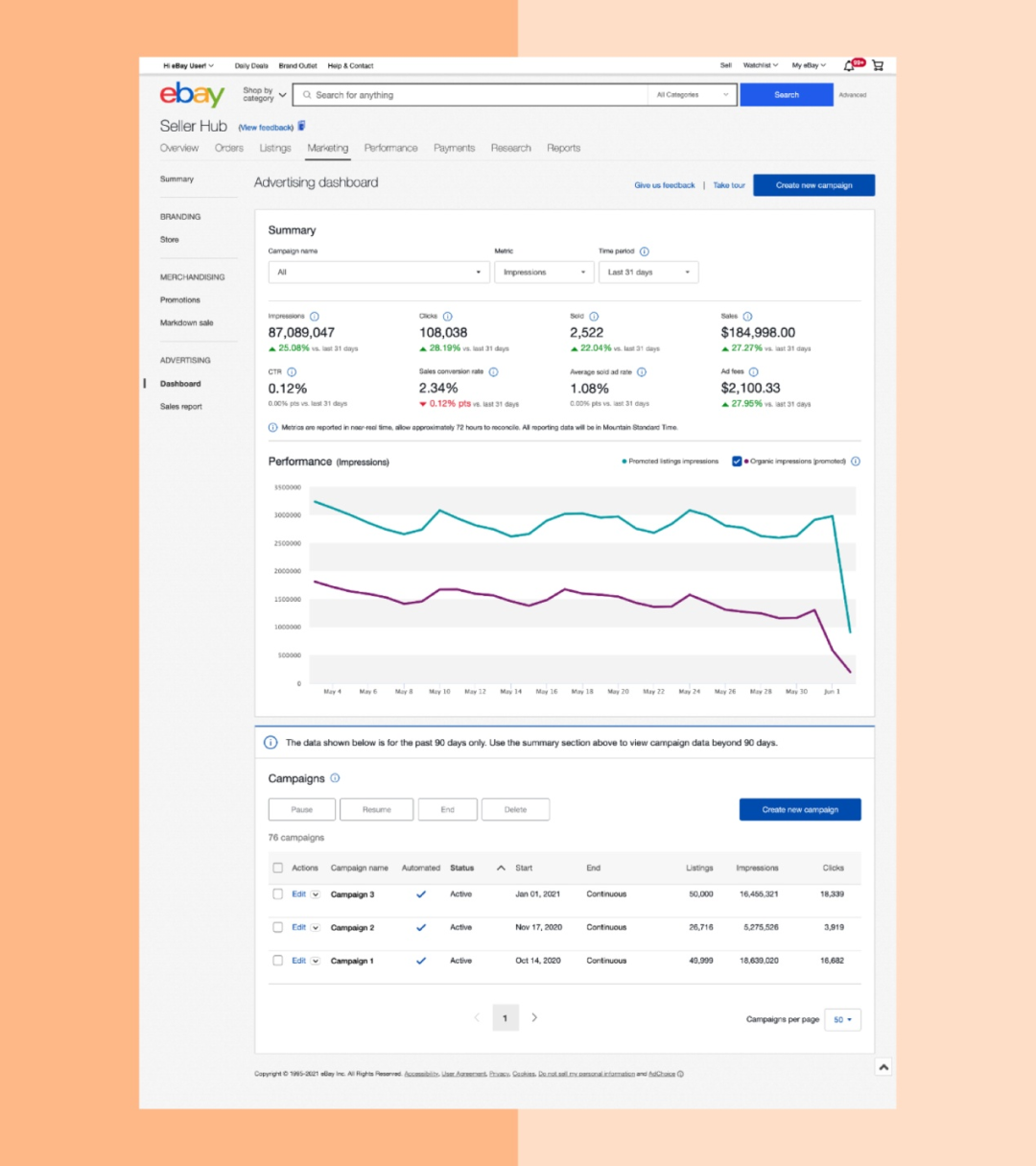1036x1166 pixels.
Task: Sort by Status column arrow
Action: (x=501, y=868)
